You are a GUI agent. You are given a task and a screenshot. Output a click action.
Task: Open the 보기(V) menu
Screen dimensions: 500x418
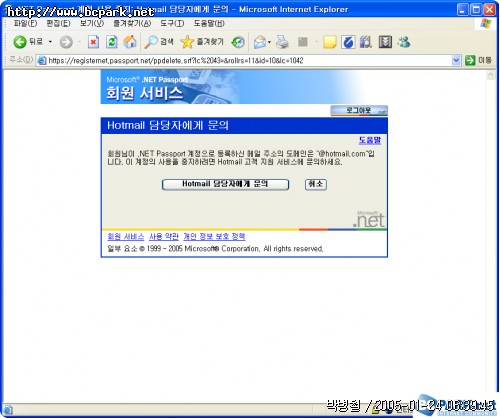(92, 23)
